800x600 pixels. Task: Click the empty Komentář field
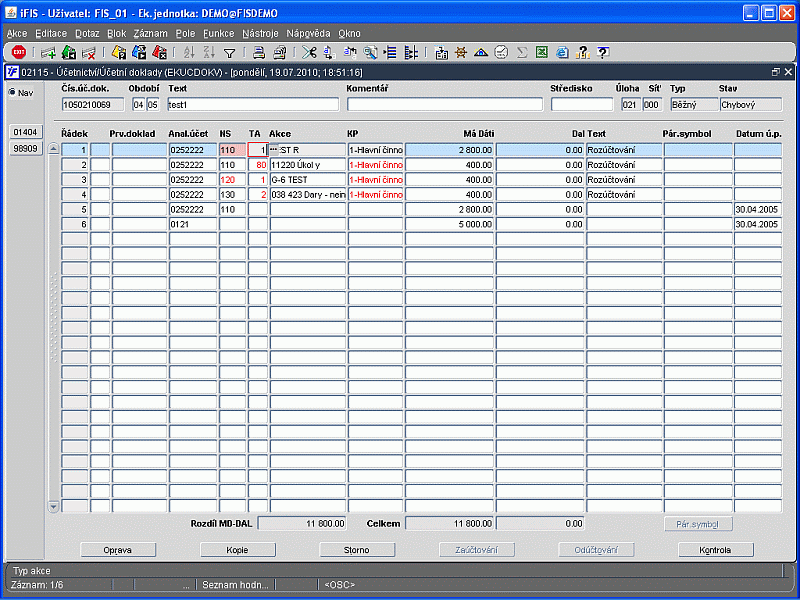444,105
